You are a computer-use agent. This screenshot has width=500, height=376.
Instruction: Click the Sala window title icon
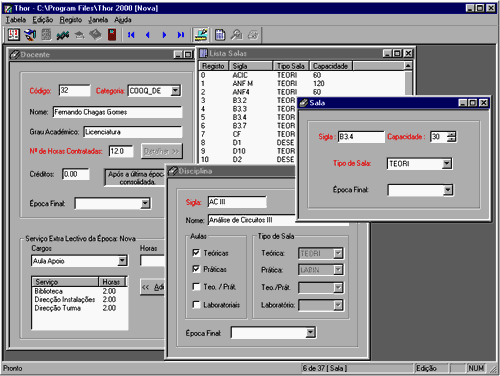coord(303,103)
